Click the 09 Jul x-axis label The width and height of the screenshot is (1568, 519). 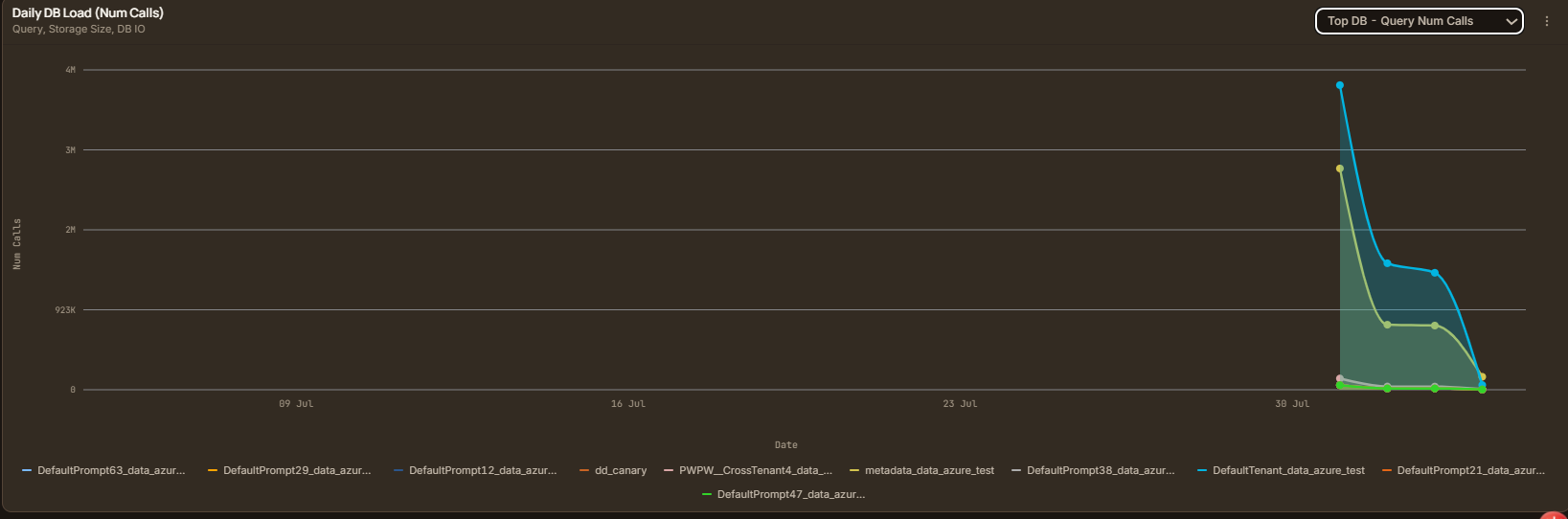click(296, 404)
